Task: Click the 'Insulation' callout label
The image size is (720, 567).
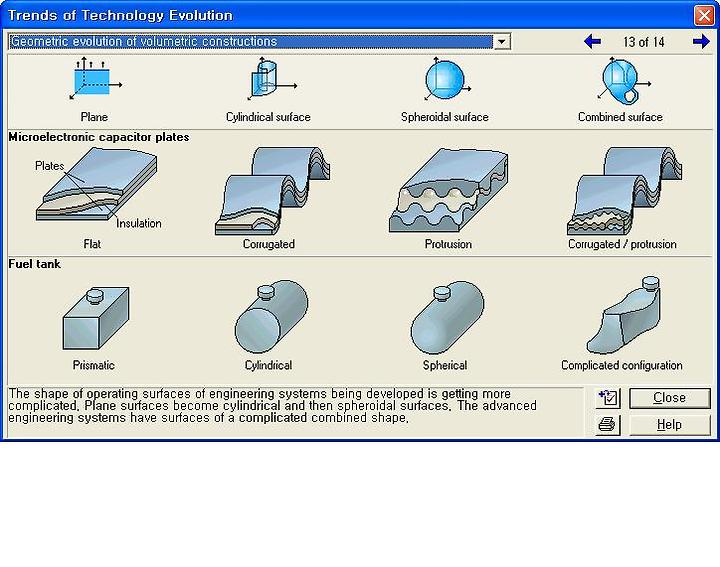Action: click(x=139, y=224)
